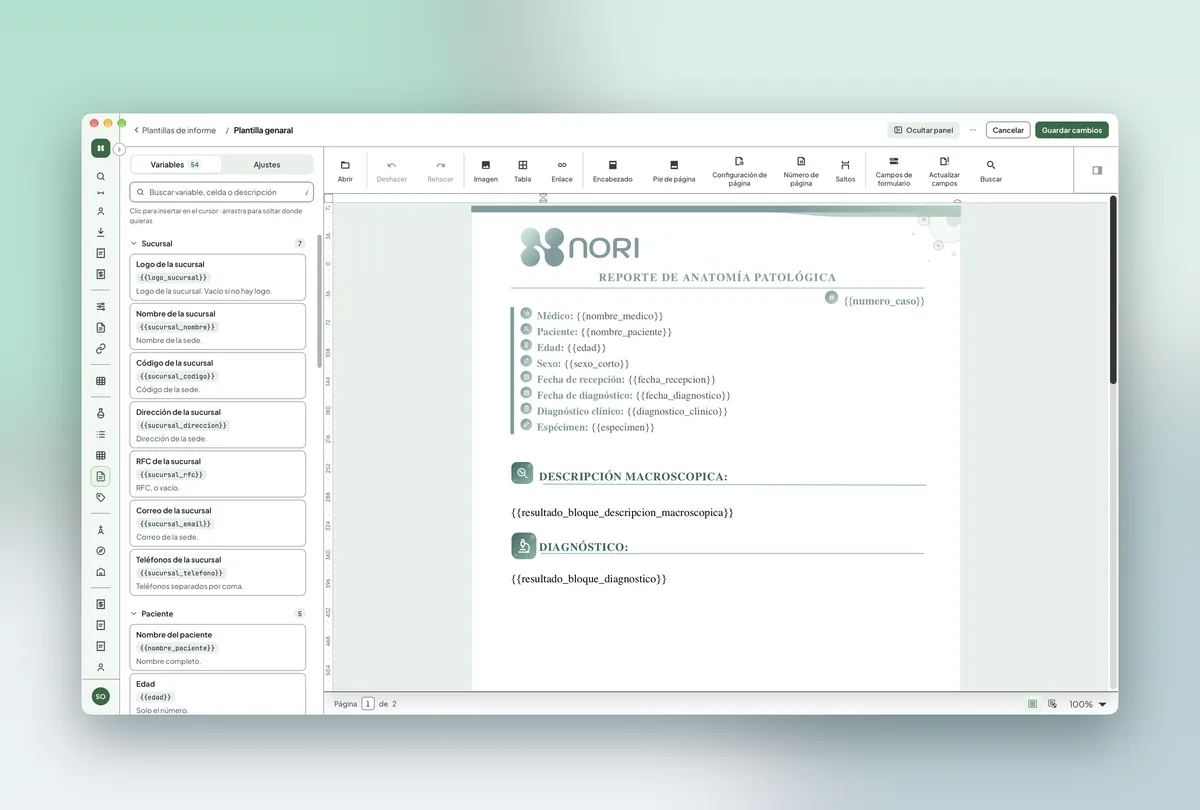Click the page number input box
This screenshot has height=810, width=1200.
(368, 704)
